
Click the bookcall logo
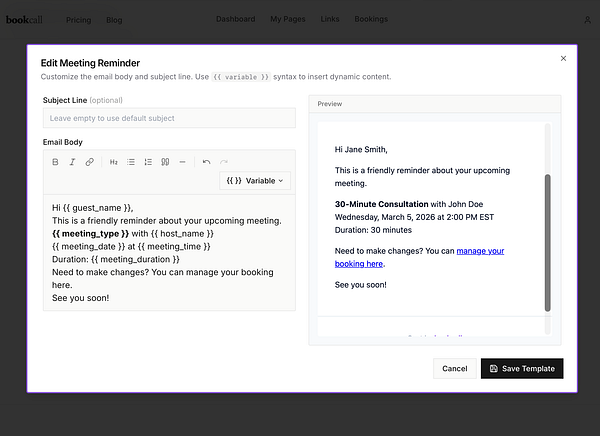24,20
